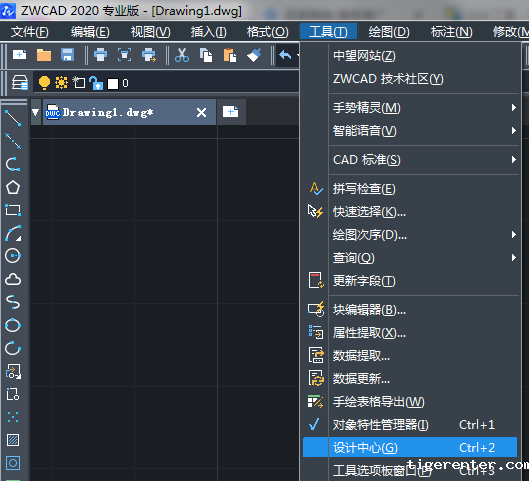Screen dimensions: 529x481
Task: Click the Match Properties brush icon
Action: click(x=254, y=55)
